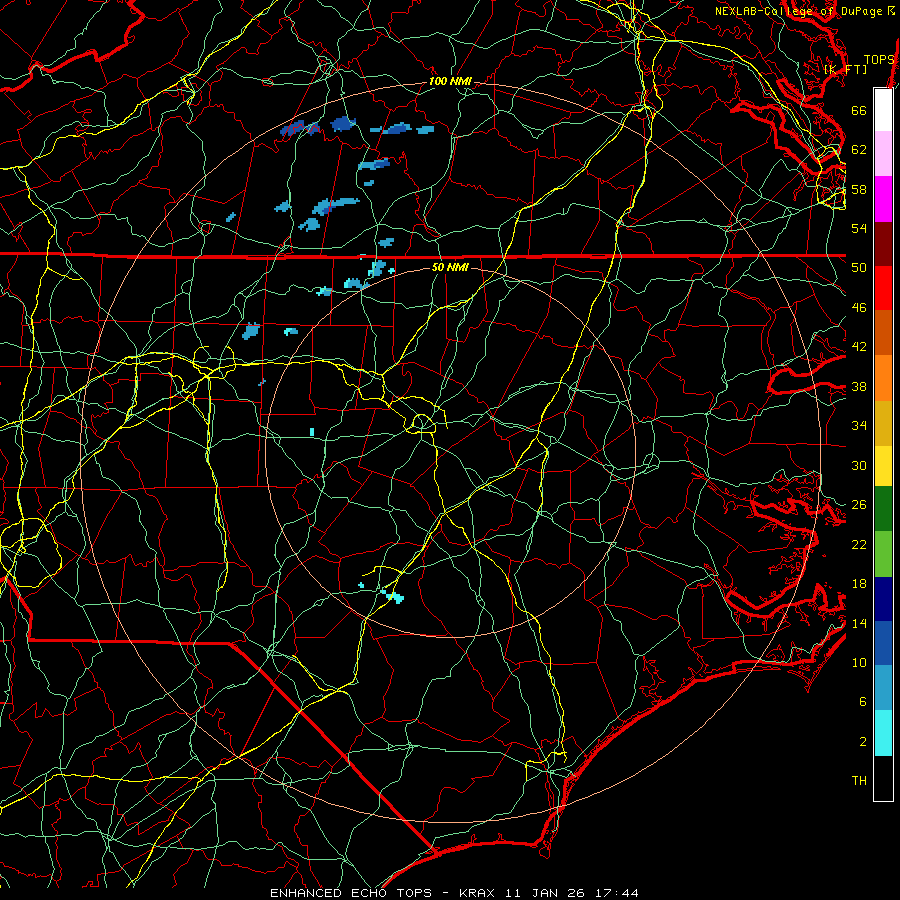Click the legend value "54"
900x900 pixels.
pos(859,228)
